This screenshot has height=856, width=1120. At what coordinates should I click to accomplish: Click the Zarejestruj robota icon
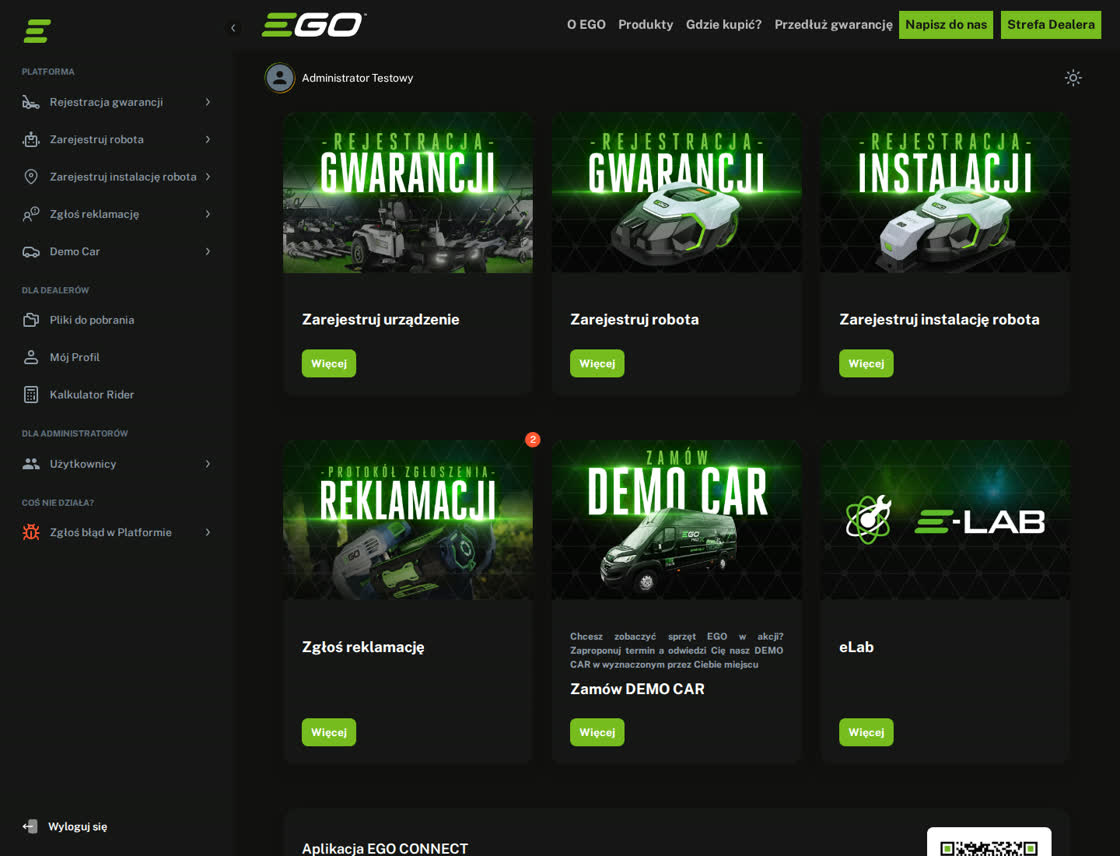coord(31,139)
